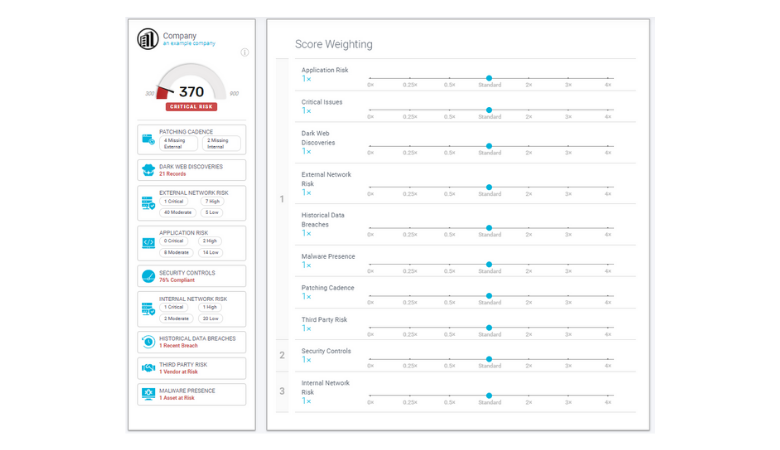780x450 pixels.
Task: Click the Malware Presence monitor bug icon
Action: 148,394
